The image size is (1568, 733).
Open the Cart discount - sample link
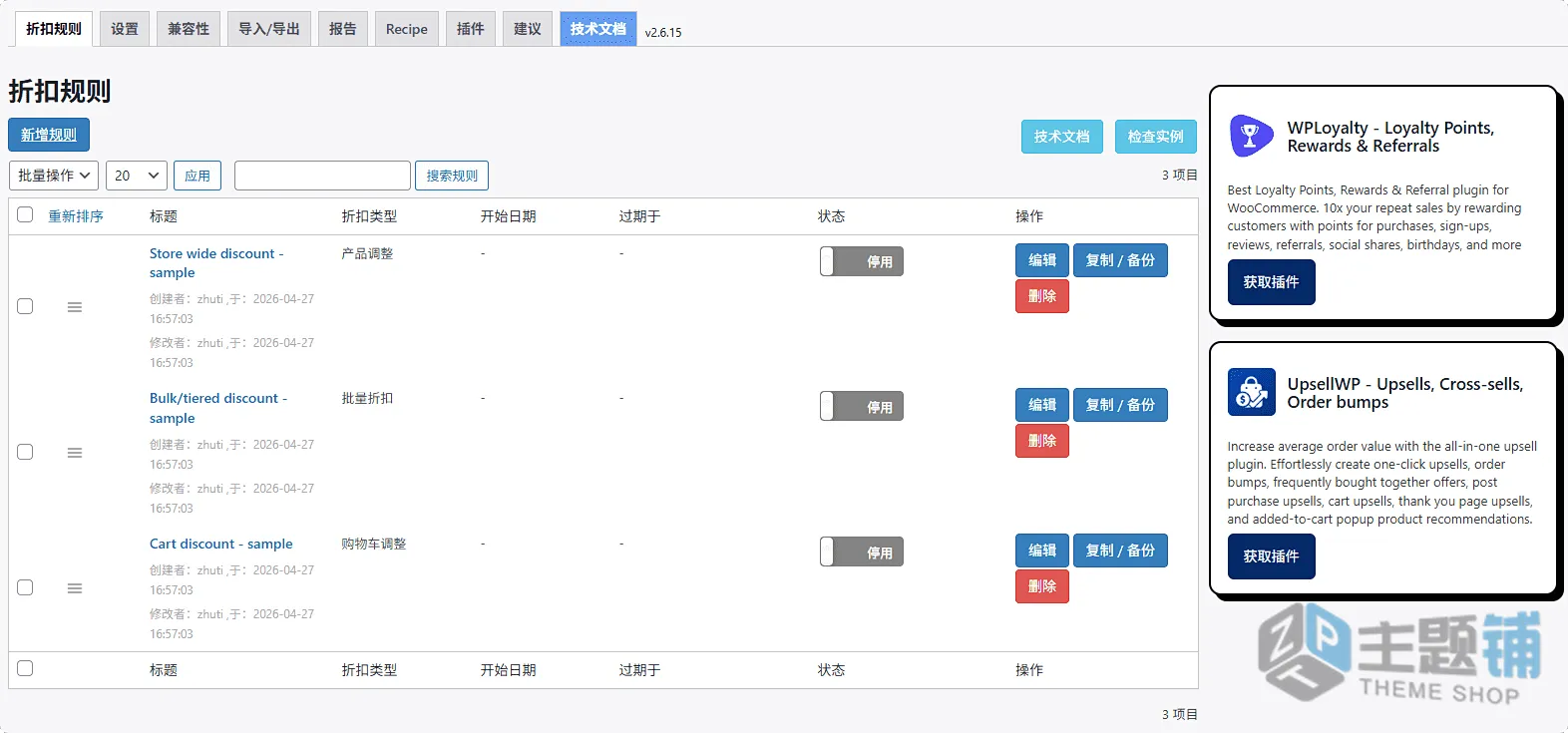[221, 544]
